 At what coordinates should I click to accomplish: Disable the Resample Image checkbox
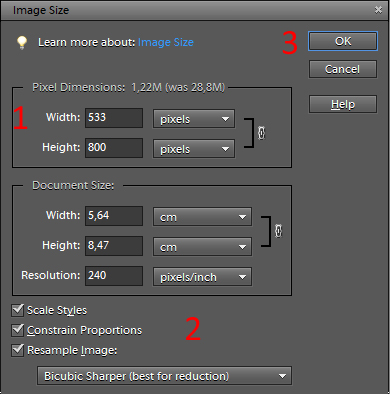tap(18, 350)
